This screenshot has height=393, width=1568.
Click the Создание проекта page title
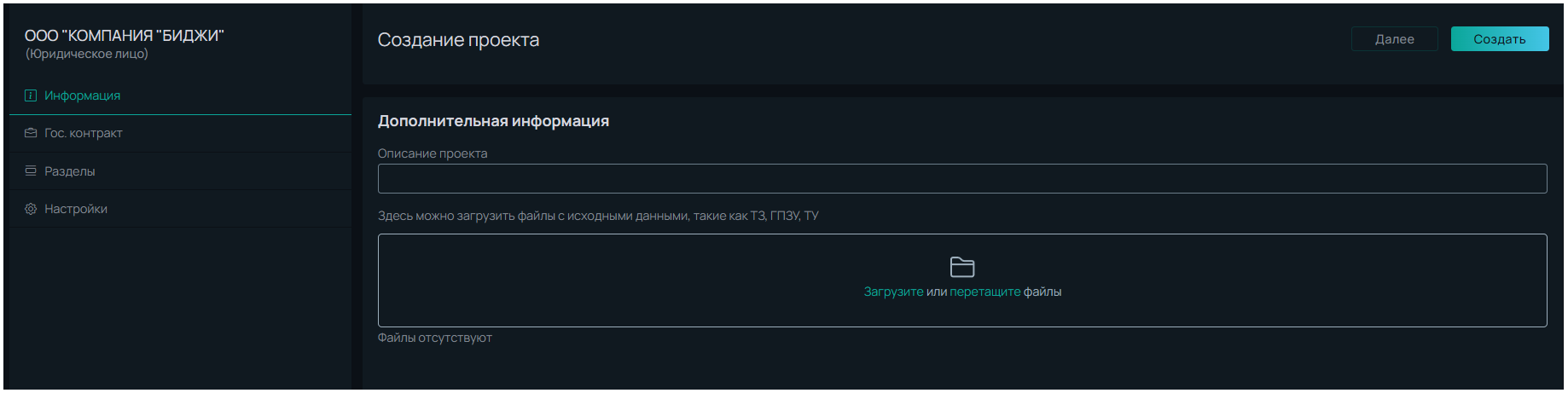[x=458, y=40]
